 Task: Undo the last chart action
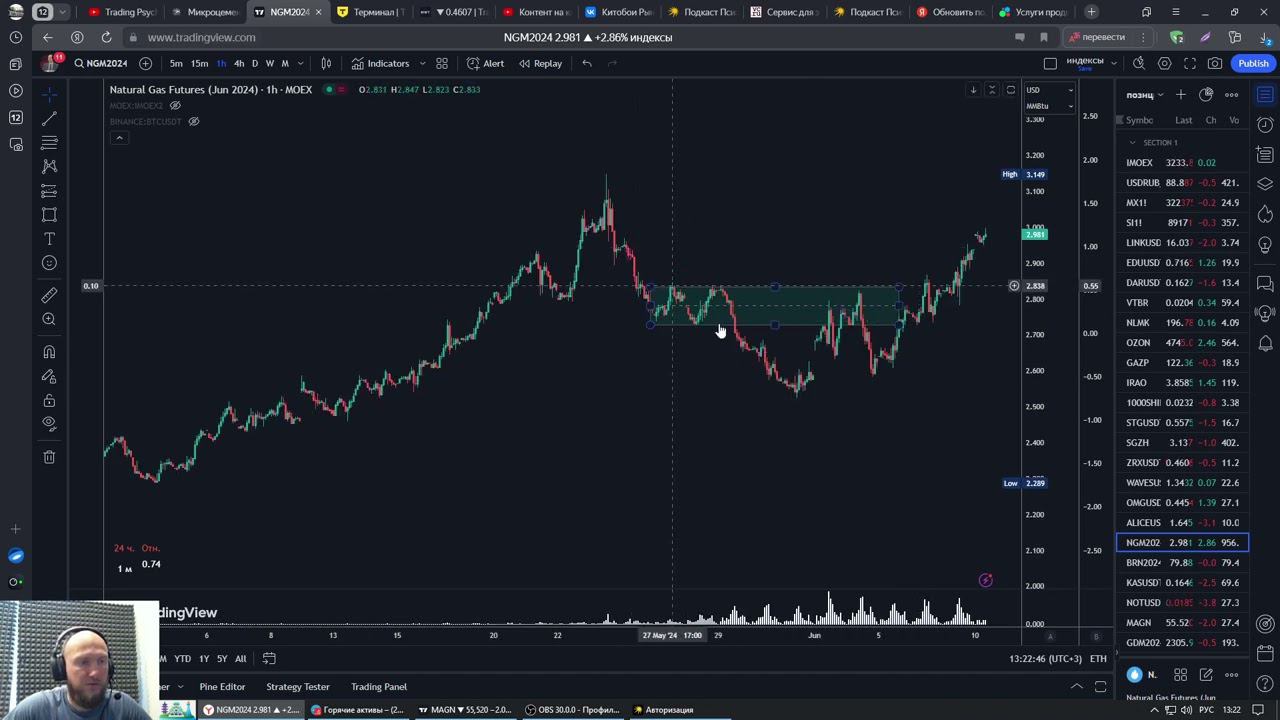point(587,63)
